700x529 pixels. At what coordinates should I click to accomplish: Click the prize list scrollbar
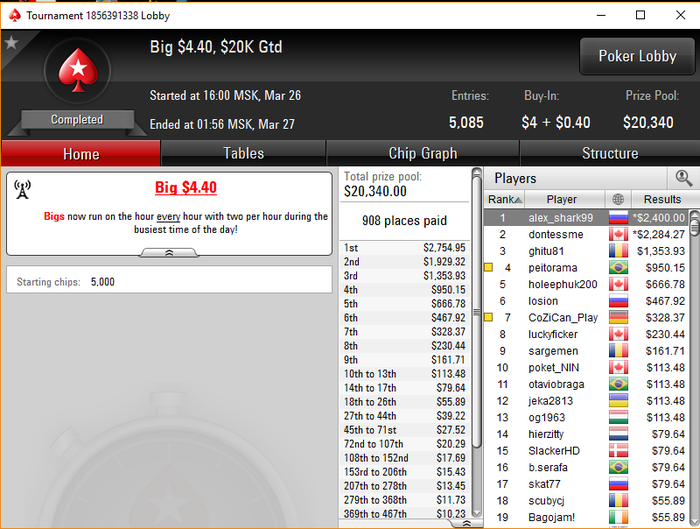[x=477, y=312]
